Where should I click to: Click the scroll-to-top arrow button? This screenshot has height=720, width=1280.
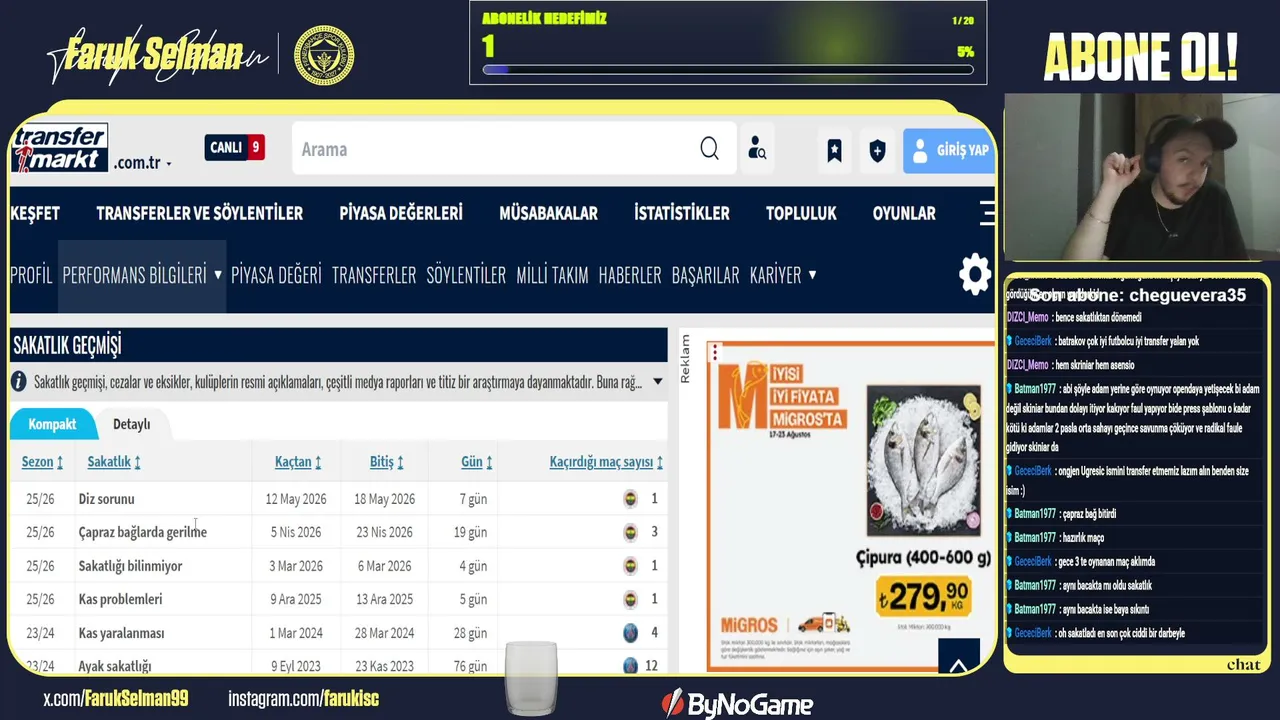click(958, 657)
